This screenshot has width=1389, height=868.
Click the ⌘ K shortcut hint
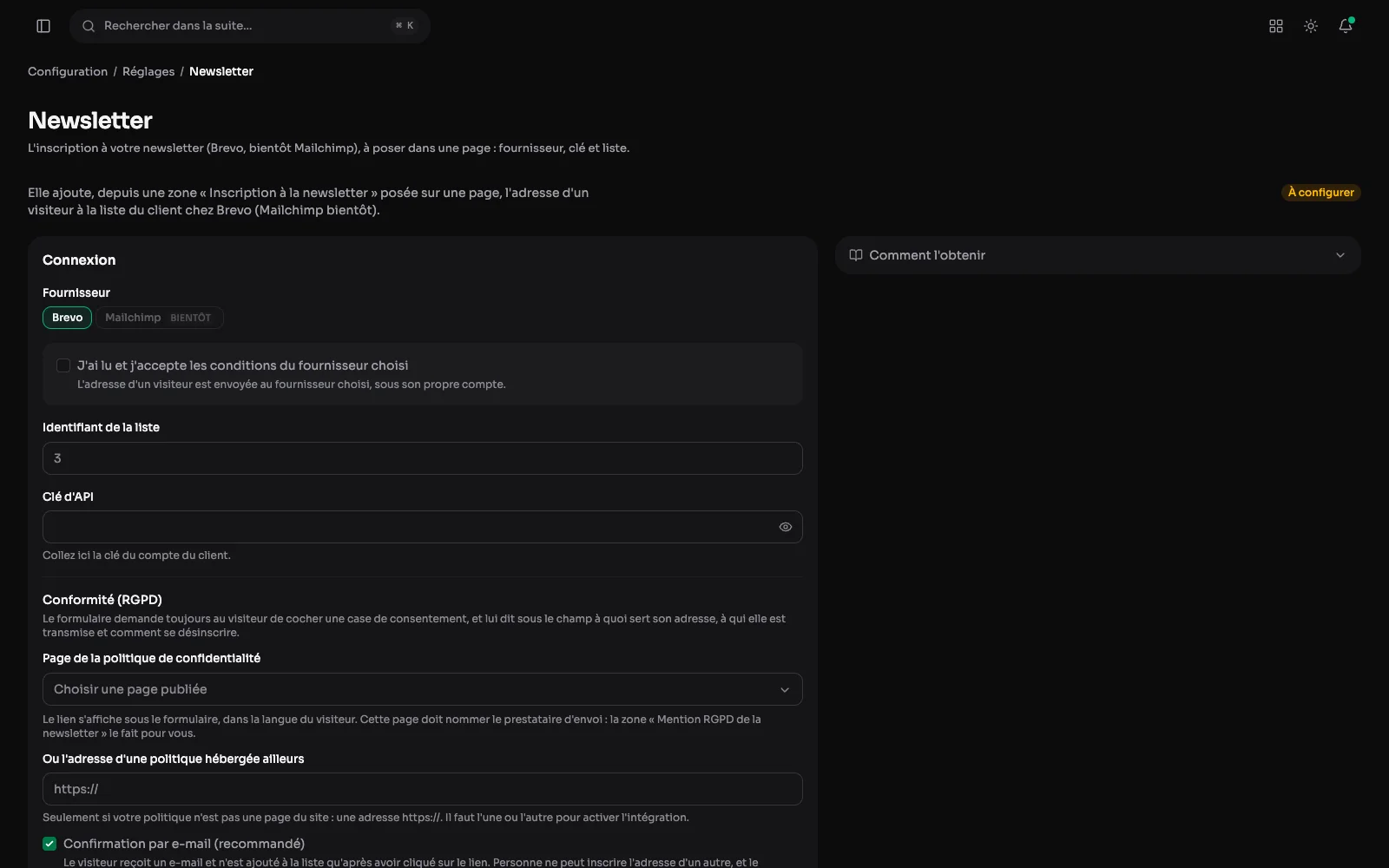405,26
